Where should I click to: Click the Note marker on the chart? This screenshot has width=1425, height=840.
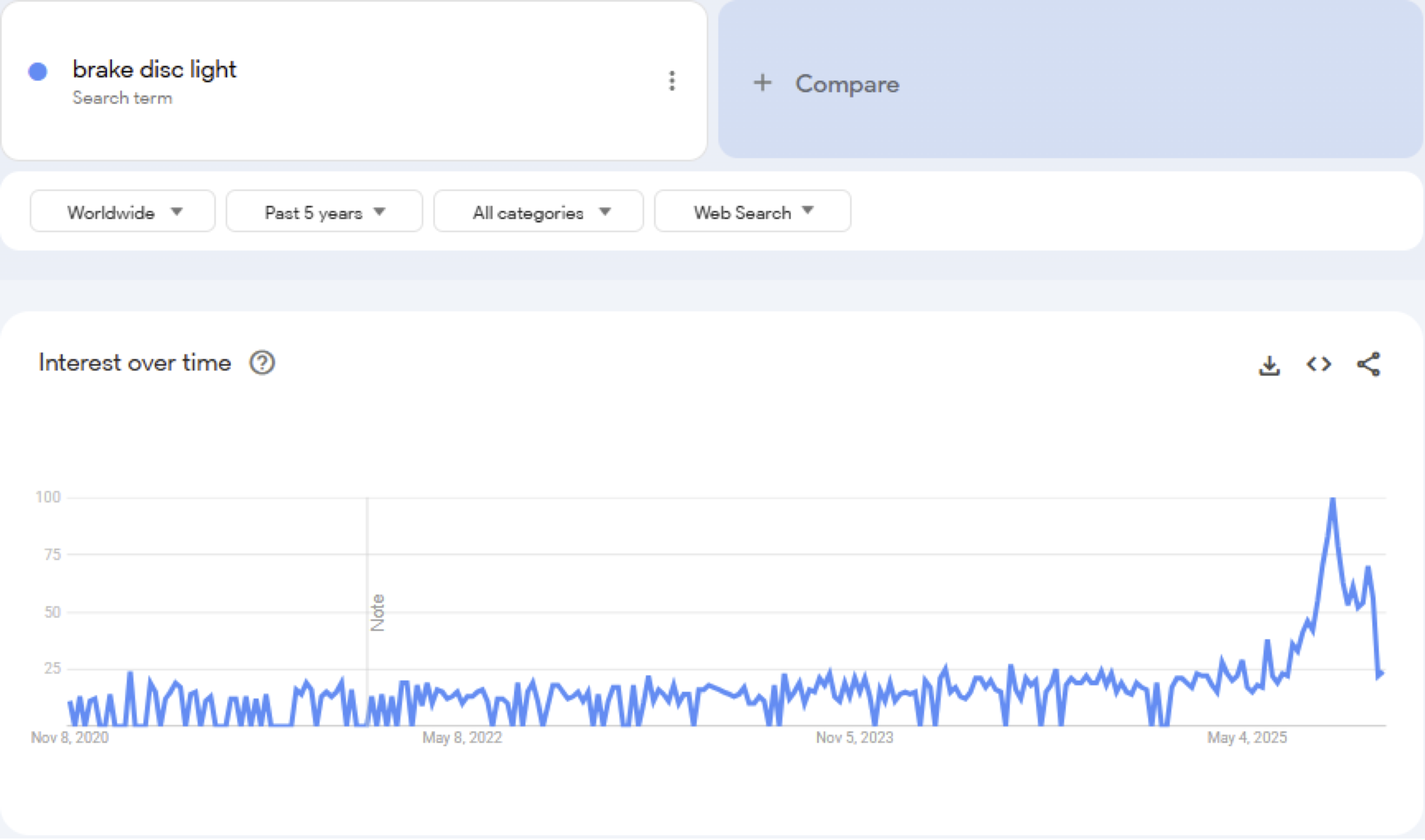(x=378, y=613)
